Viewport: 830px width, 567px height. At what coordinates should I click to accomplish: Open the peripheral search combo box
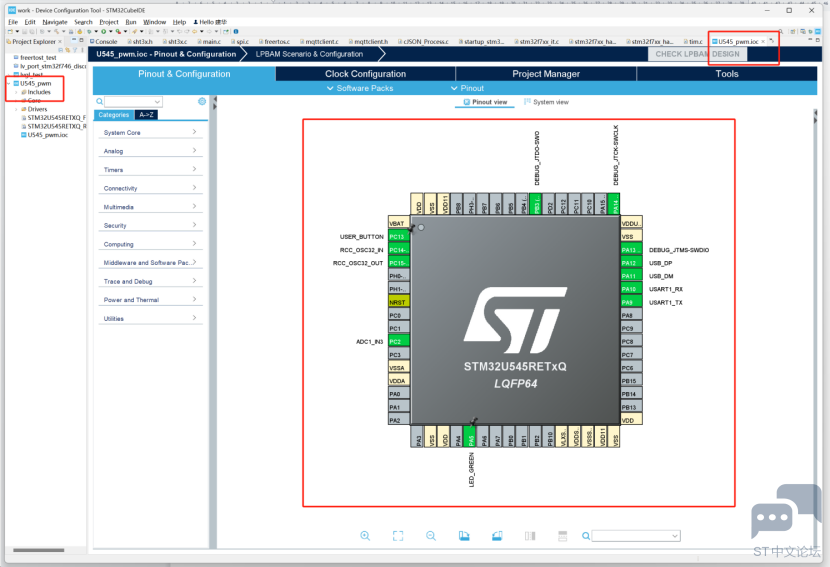click(x=133, y=102)
